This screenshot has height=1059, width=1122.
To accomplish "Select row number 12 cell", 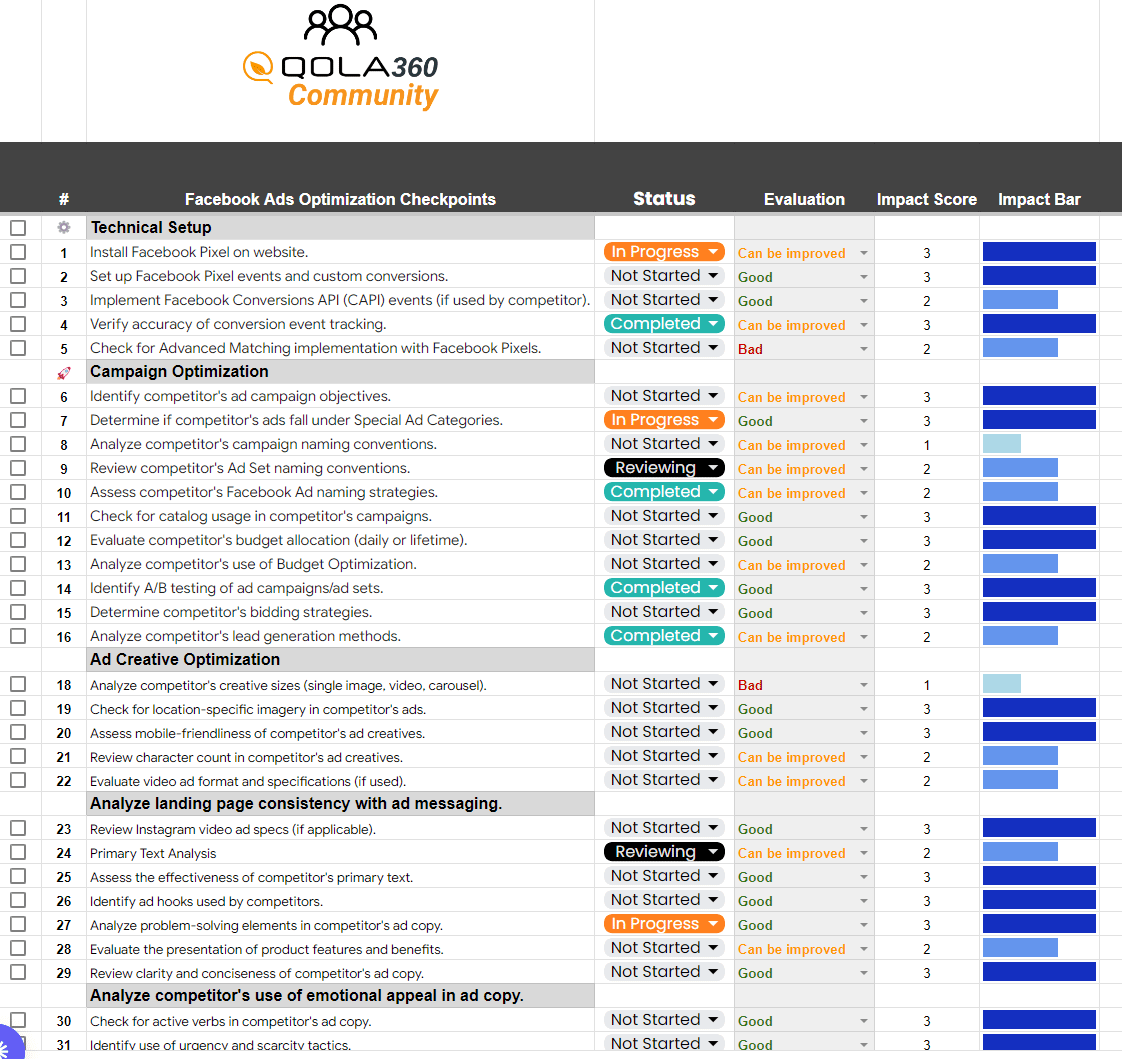I will coord(64,541).
